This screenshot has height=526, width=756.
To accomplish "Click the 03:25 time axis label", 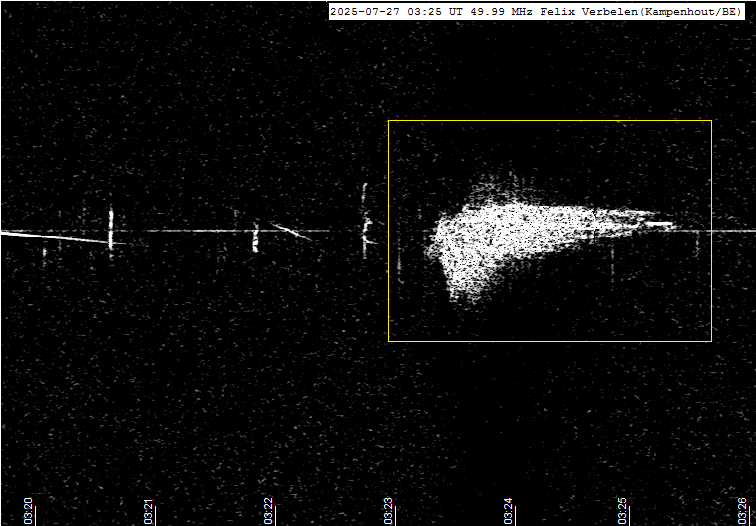I will 622,512.
